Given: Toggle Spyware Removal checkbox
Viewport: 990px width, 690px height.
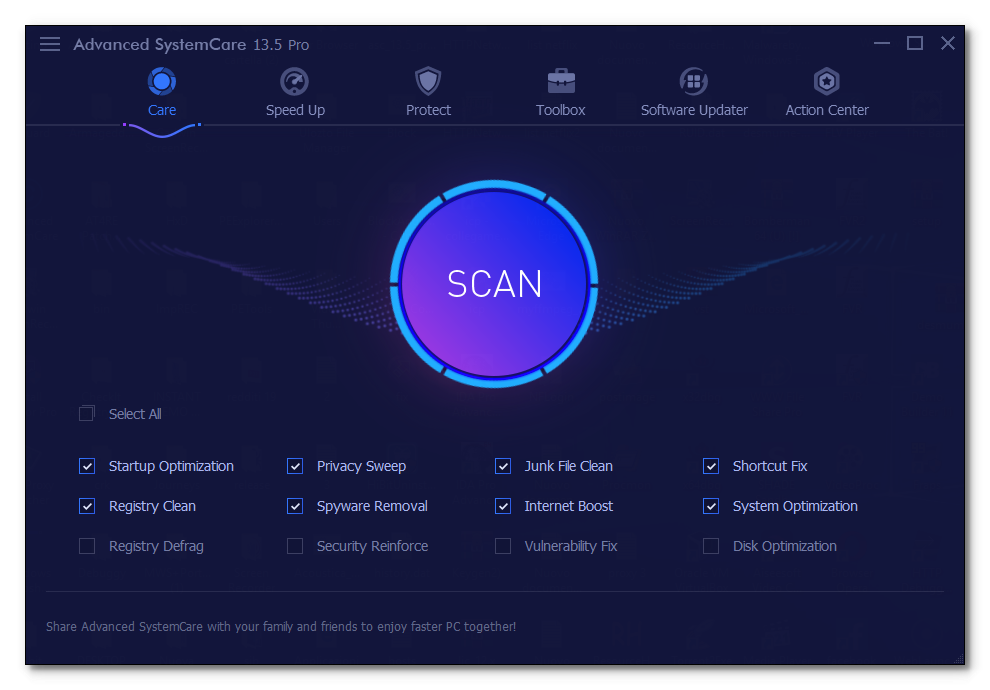Looking at the screenshot, I should (x=295, y=506).
